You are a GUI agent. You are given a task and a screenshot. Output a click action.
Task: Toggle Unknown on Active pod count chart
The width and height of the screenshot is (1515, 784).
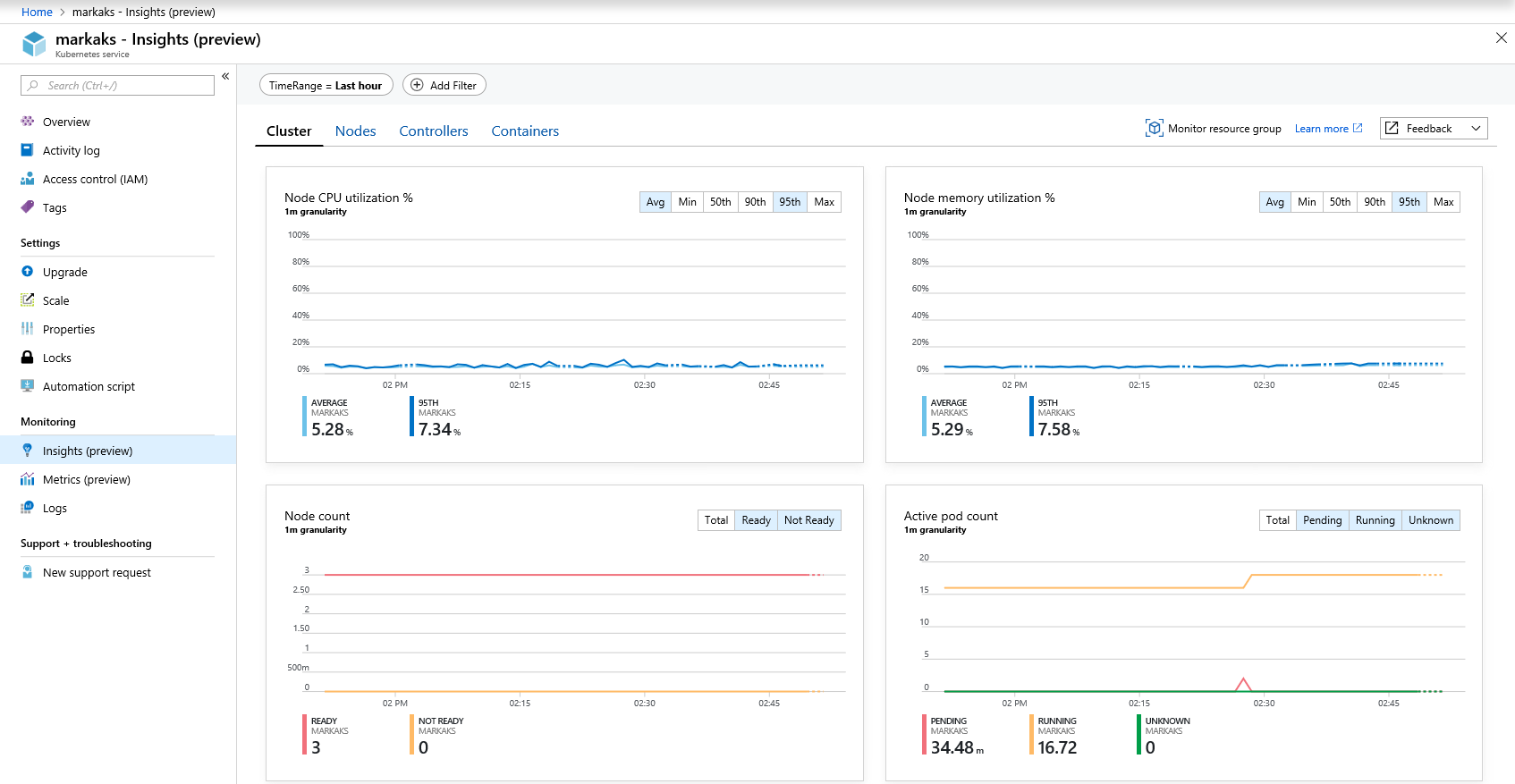1431,520
